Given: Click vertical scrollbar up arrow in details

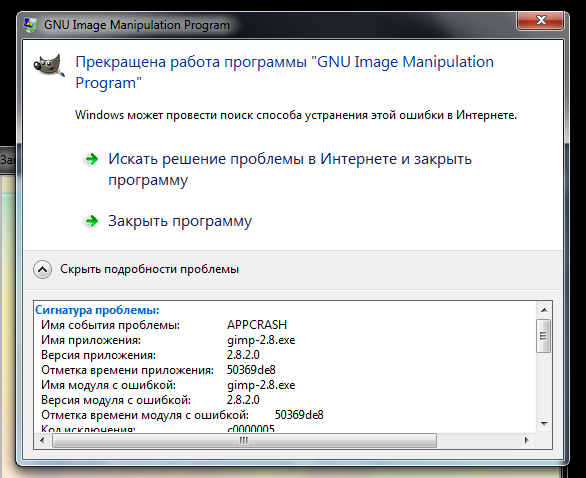Looking at the screenshot, I should [x=544, y=310].
